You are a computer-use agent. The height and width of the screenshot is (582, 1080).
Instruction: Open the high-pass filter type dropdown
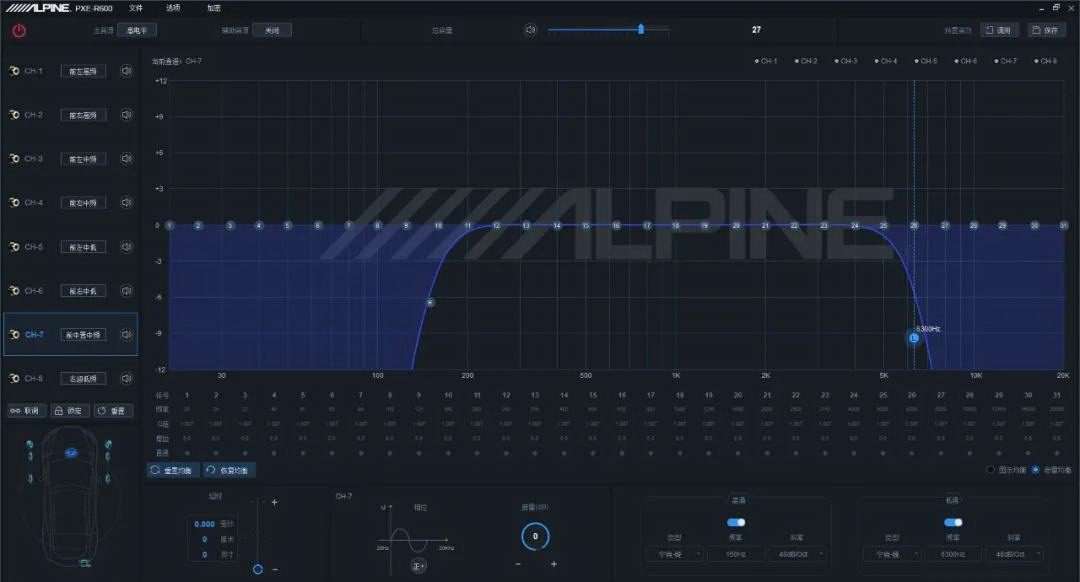pyautogui.click(x=674, y=554)
